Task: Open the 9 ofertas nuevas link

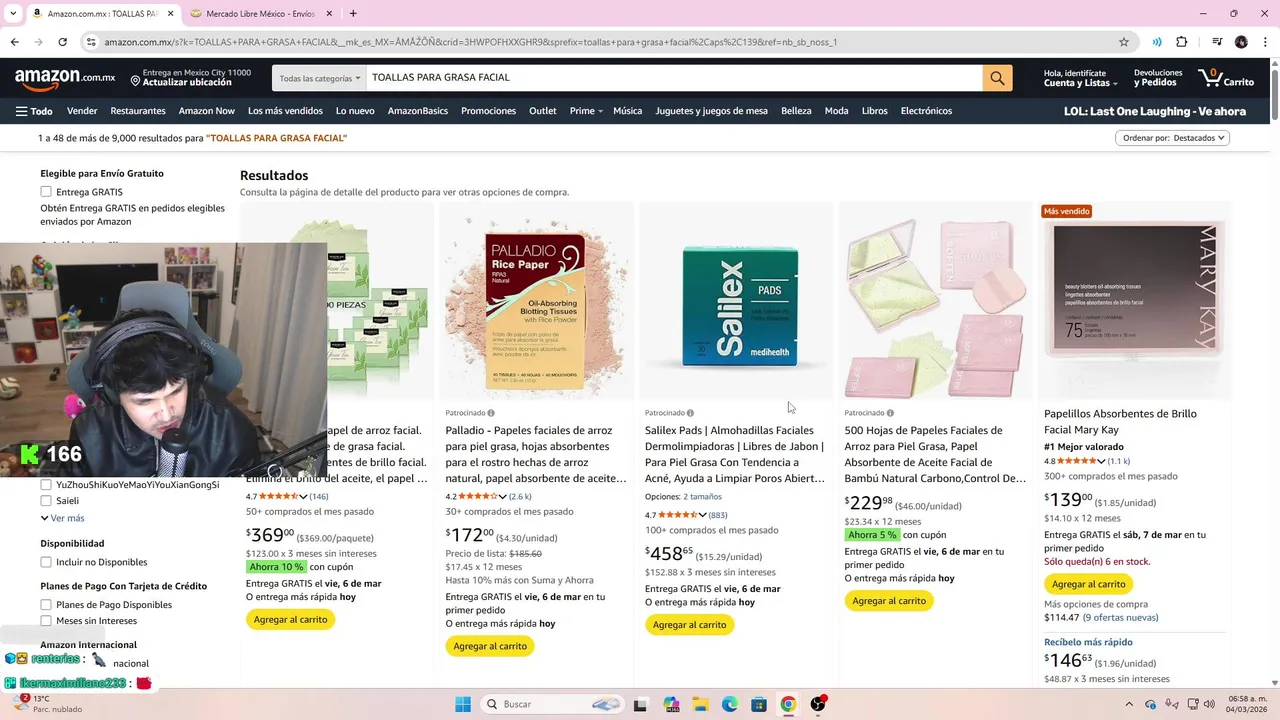Action: tap(1120, 618)
